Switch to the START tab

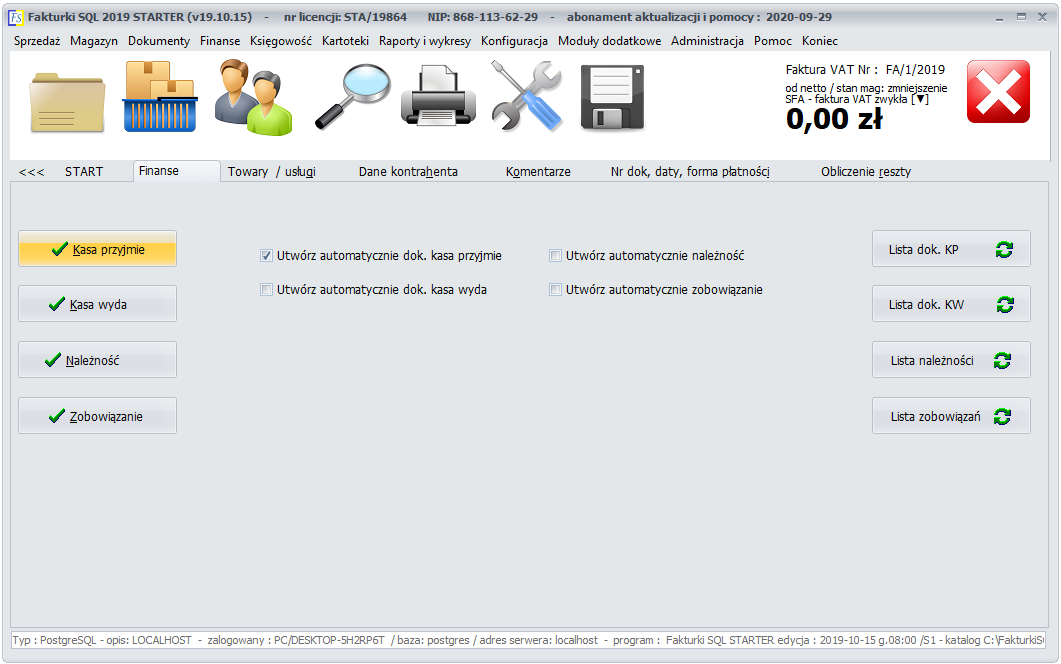click(84, 172)
